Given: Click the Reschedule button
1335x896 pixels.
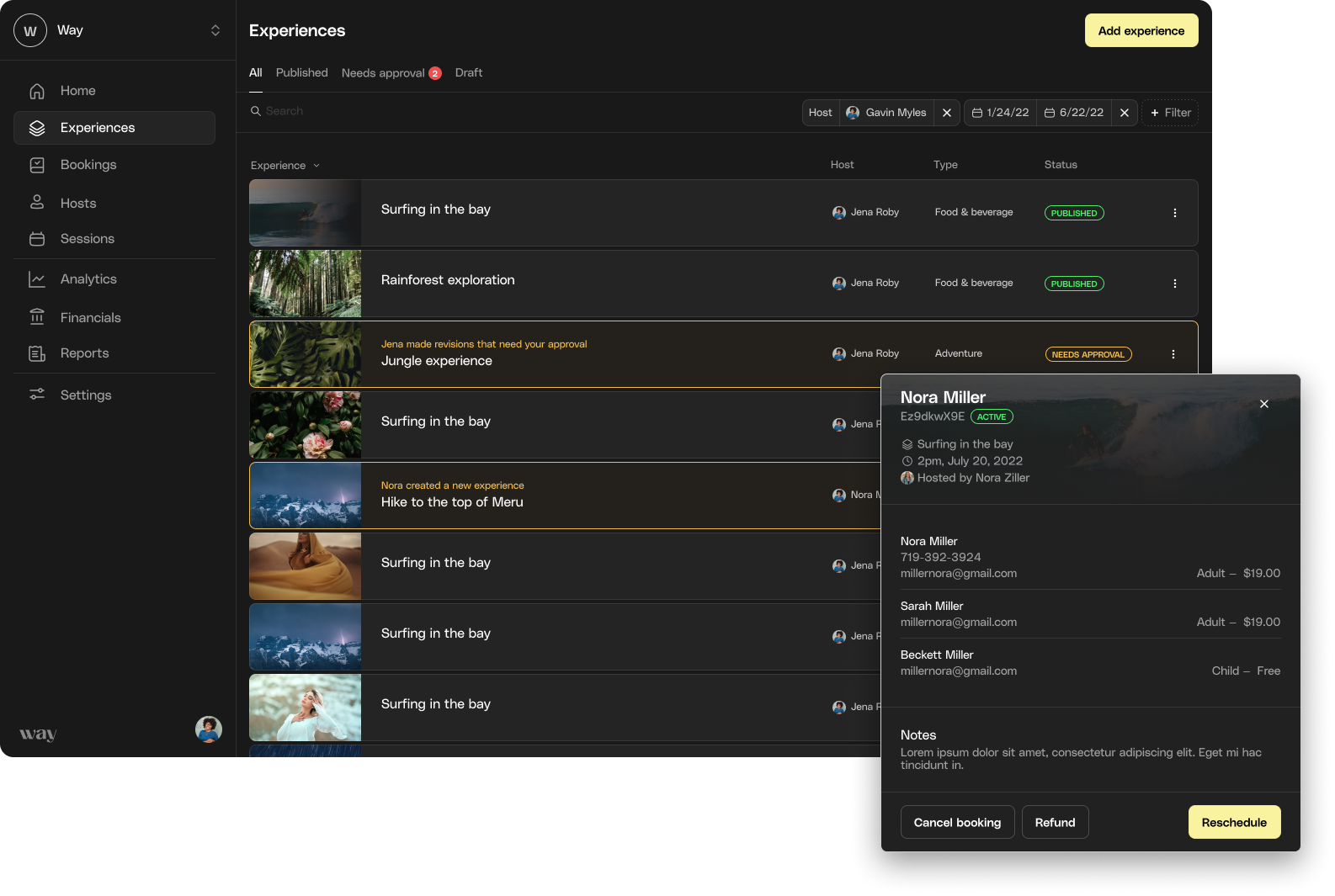Looking at the screenshot, I should coord(1235,822).
